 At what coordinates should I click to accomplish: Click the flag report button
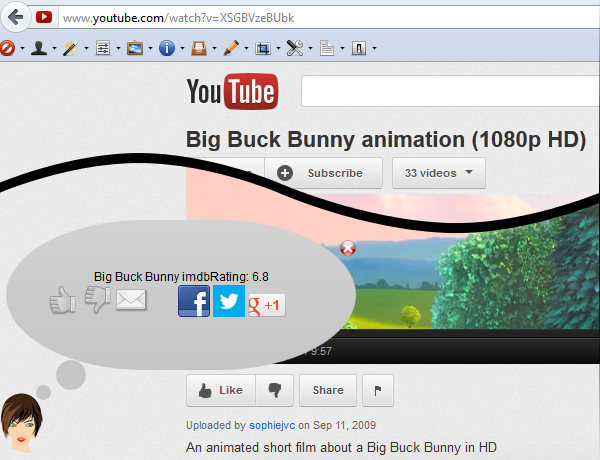[x=378, y=390]
